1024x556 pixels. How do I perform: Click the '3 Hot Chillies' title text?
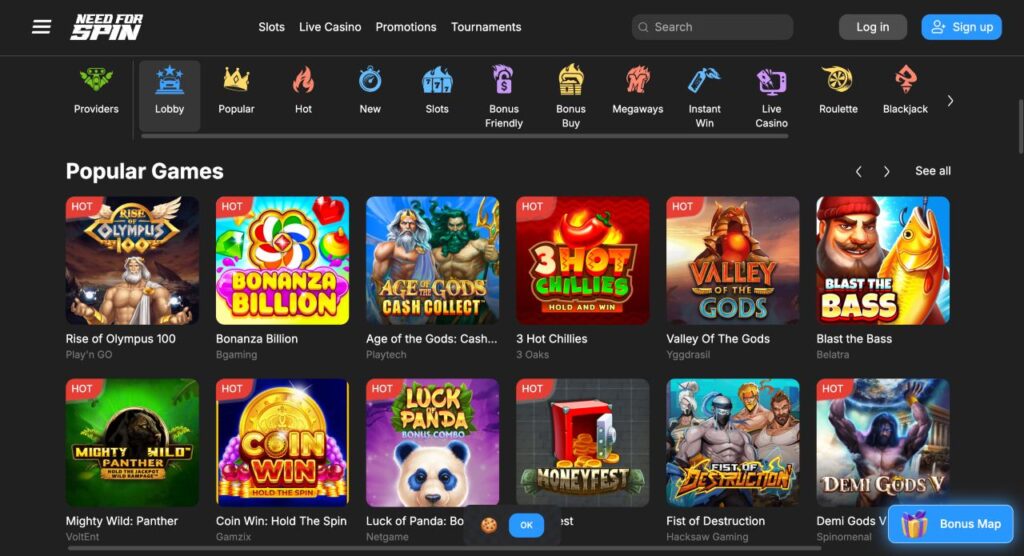click(x=552, y=338)
